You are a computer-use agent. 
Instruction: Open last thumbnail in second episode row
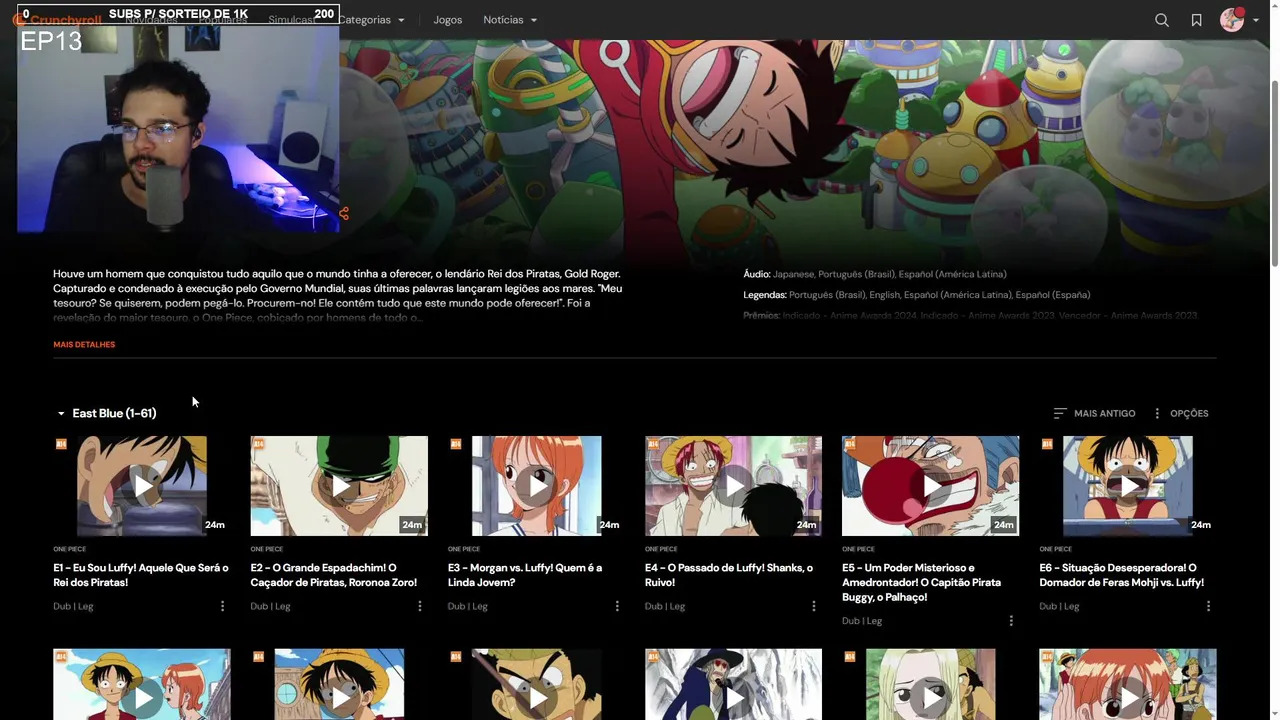[1128, 685]
